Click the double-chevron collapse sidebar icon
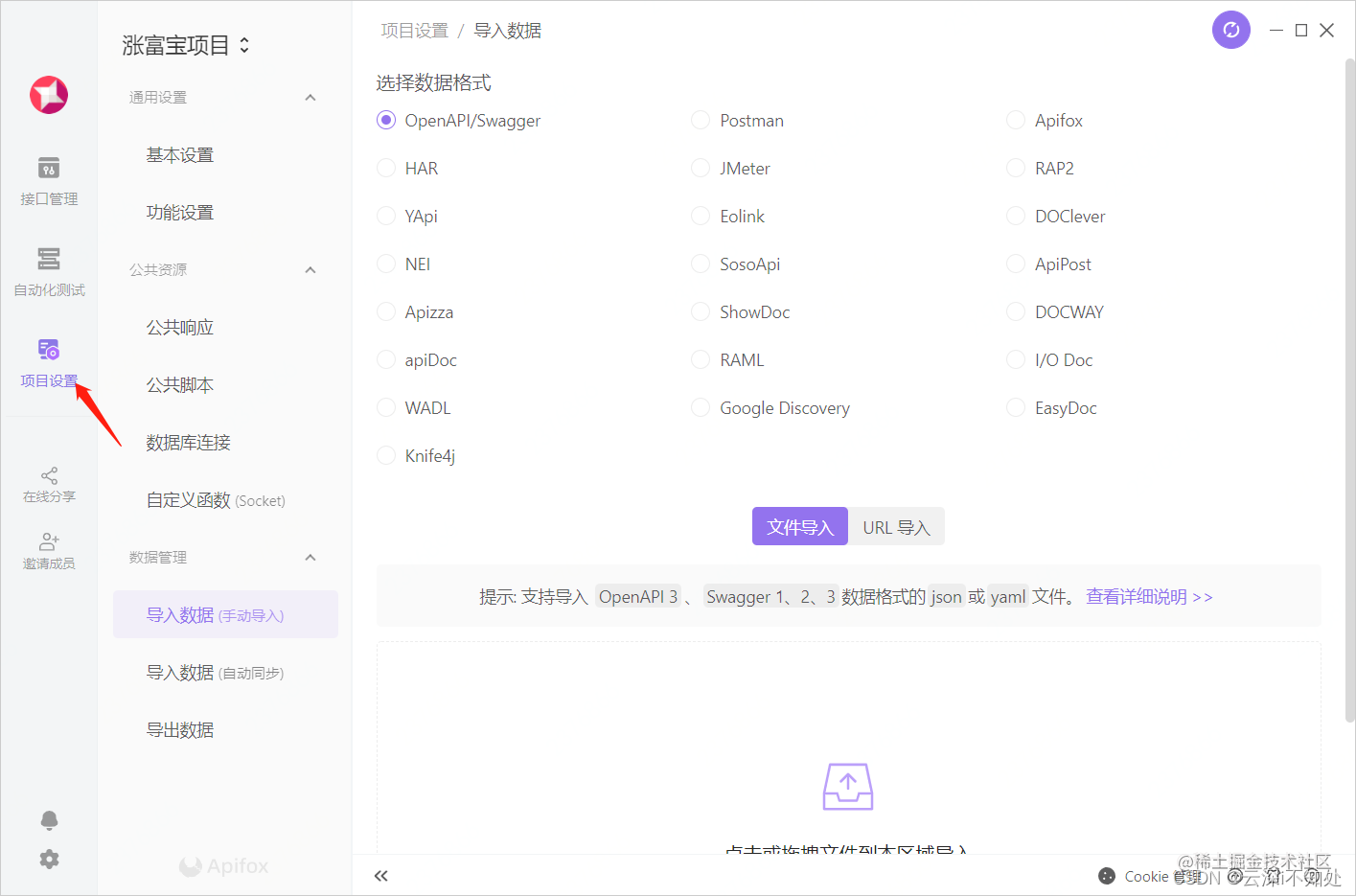1356x896 pixels. pyautogui.click(x=381, y=876)
